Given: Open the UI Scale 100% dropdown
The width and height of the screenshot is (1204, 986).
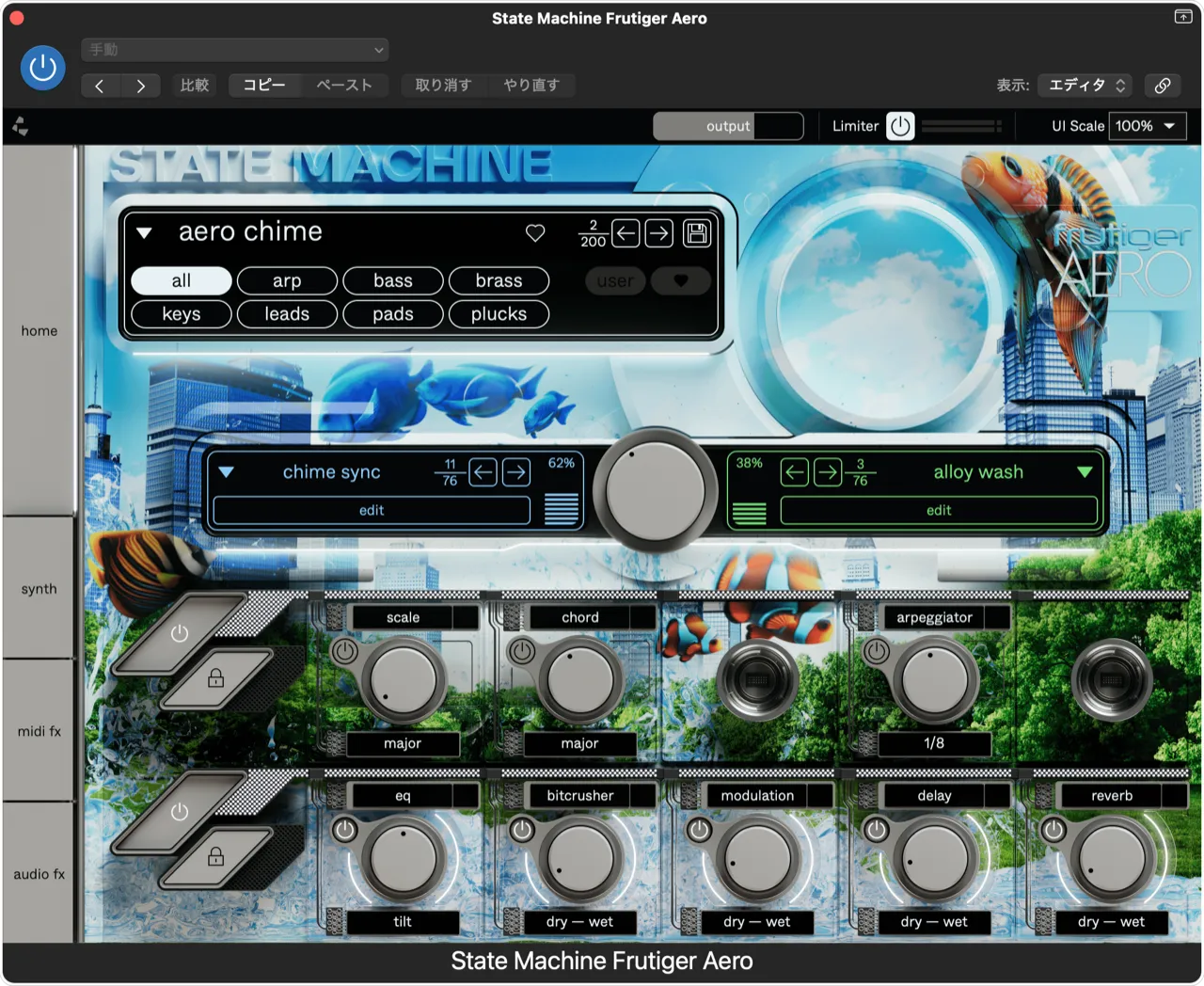Looking at the screenshot, I should pos(1147,126).
